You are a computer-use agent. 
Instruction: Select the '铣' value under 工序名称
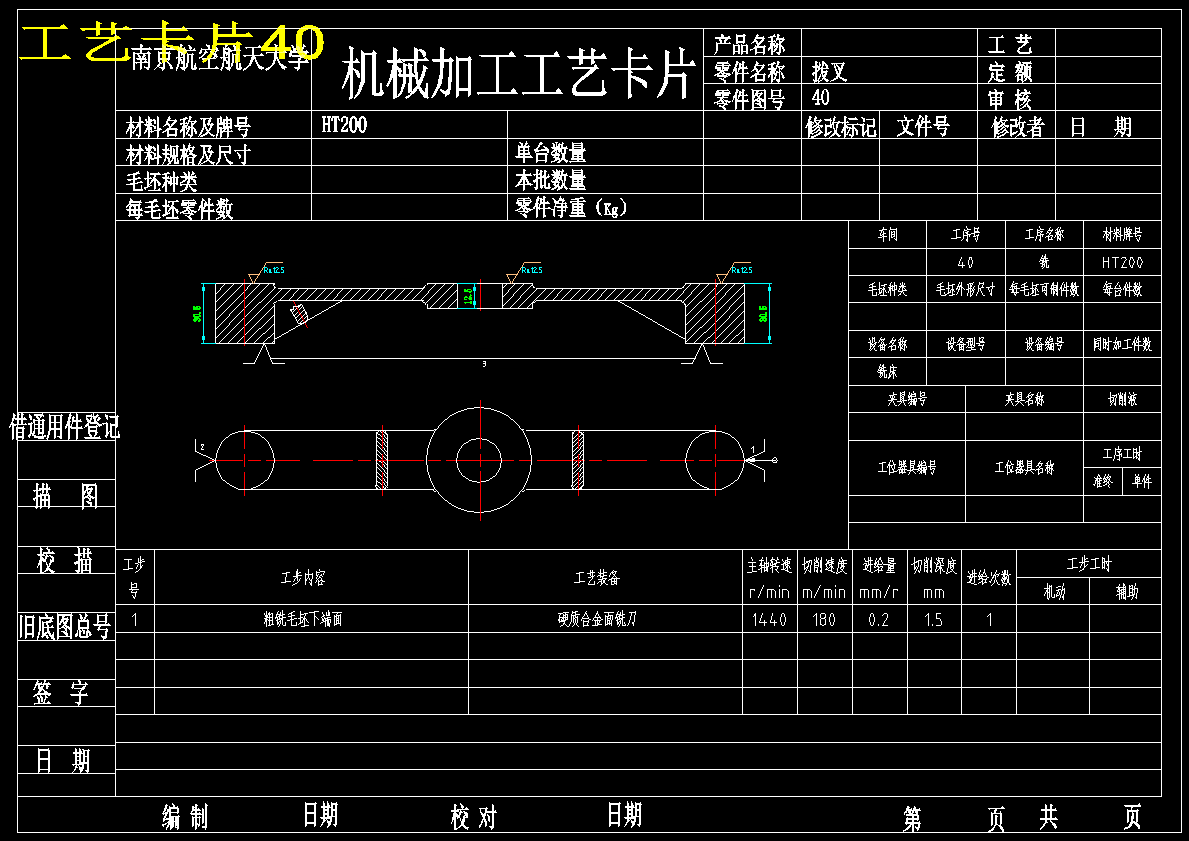coord(1044,262)
